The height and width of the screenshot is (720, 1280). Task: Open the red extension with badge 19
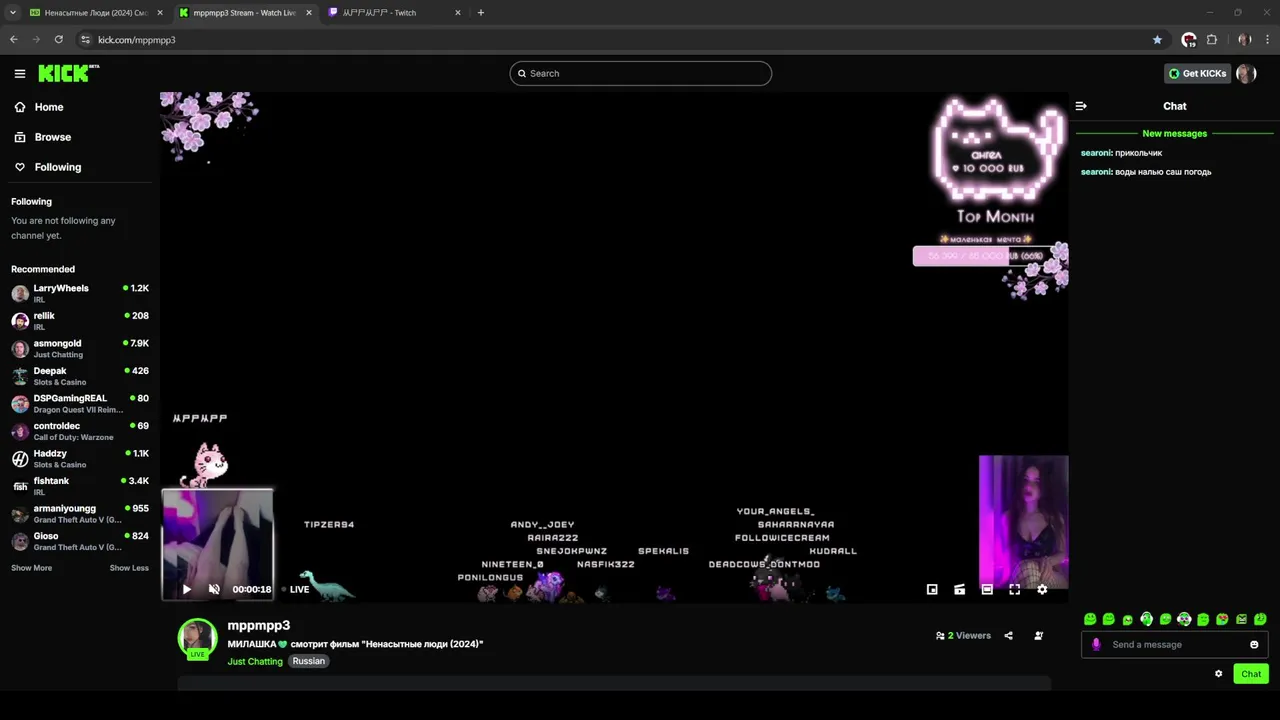pos(1189,40)
